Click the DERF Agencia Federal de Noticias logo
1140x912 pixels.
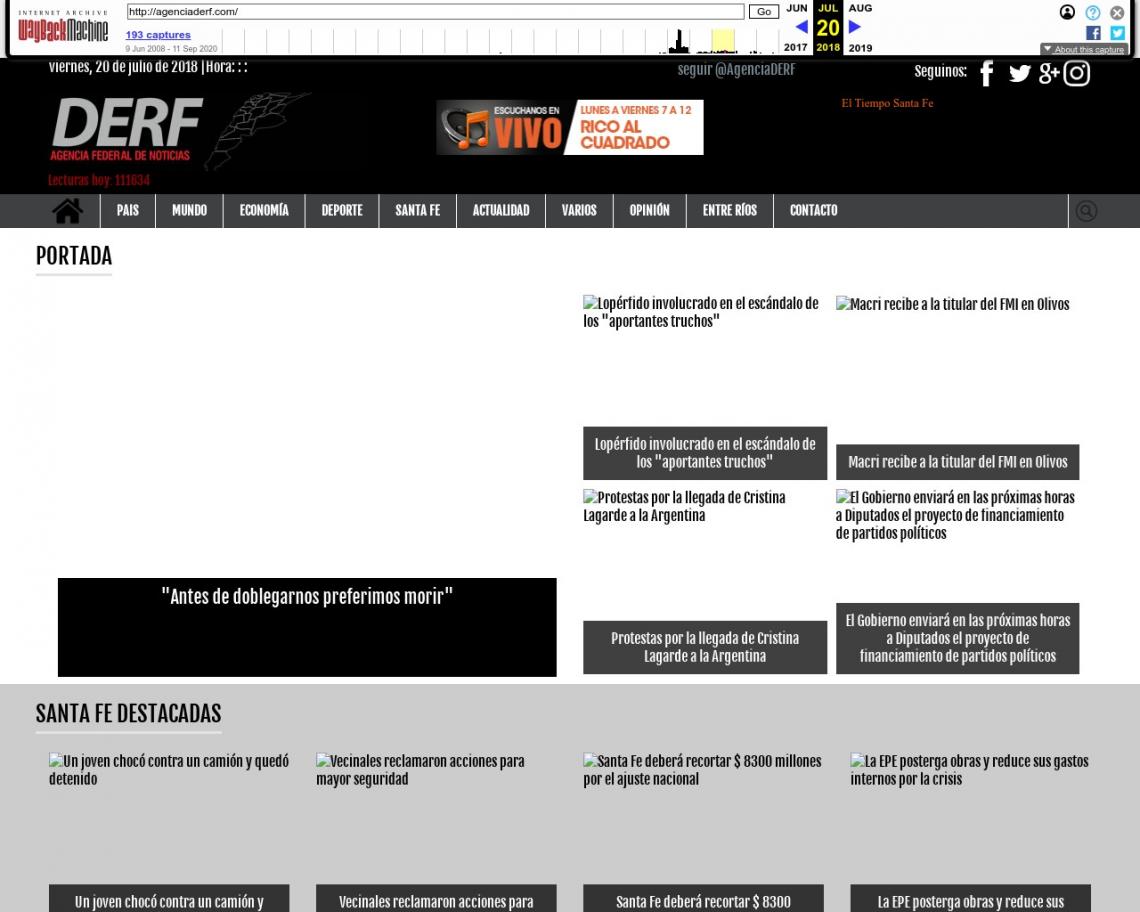127,129
